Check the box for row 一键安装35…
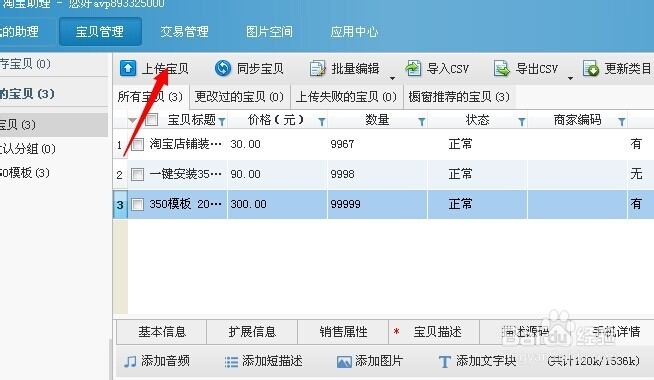This screenshot has width=654, height=380. click(x=137, y=174)
